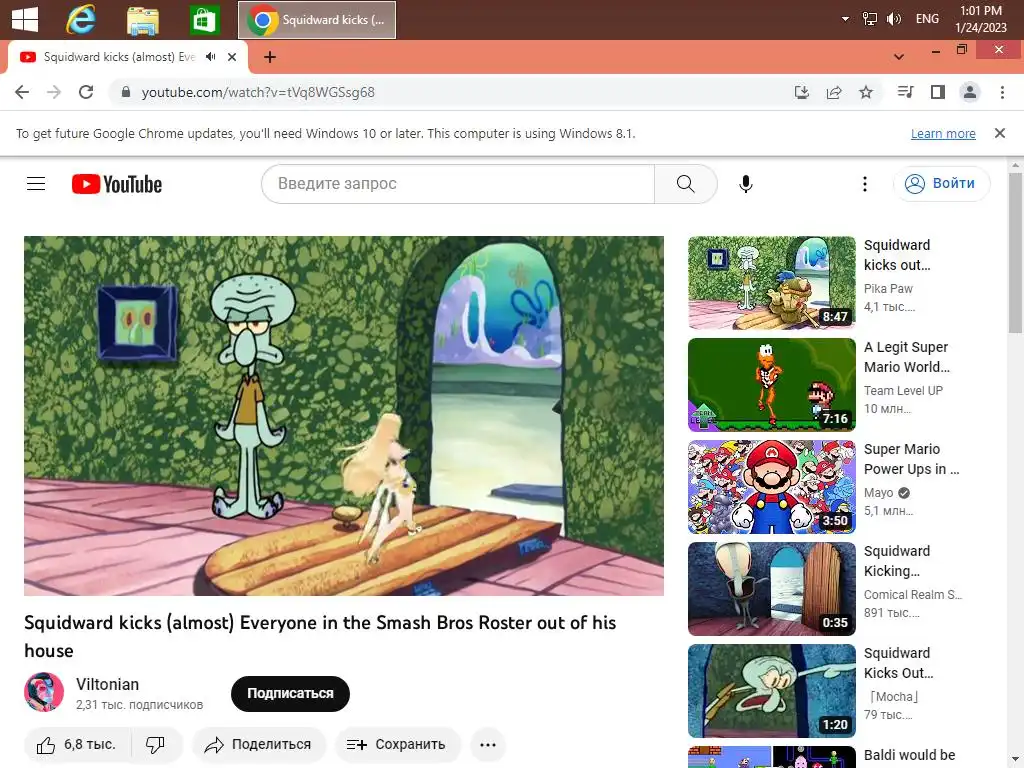The image size is (1024, 768).
Task: Open more actions ellipsis below video
Action: tap(488, 744)
